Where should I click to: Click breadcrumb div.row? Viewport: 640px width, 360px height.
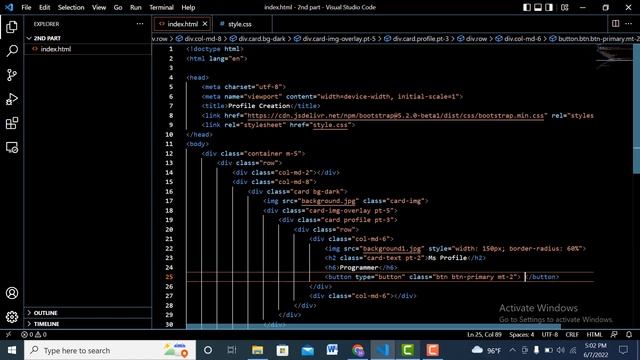476,39
